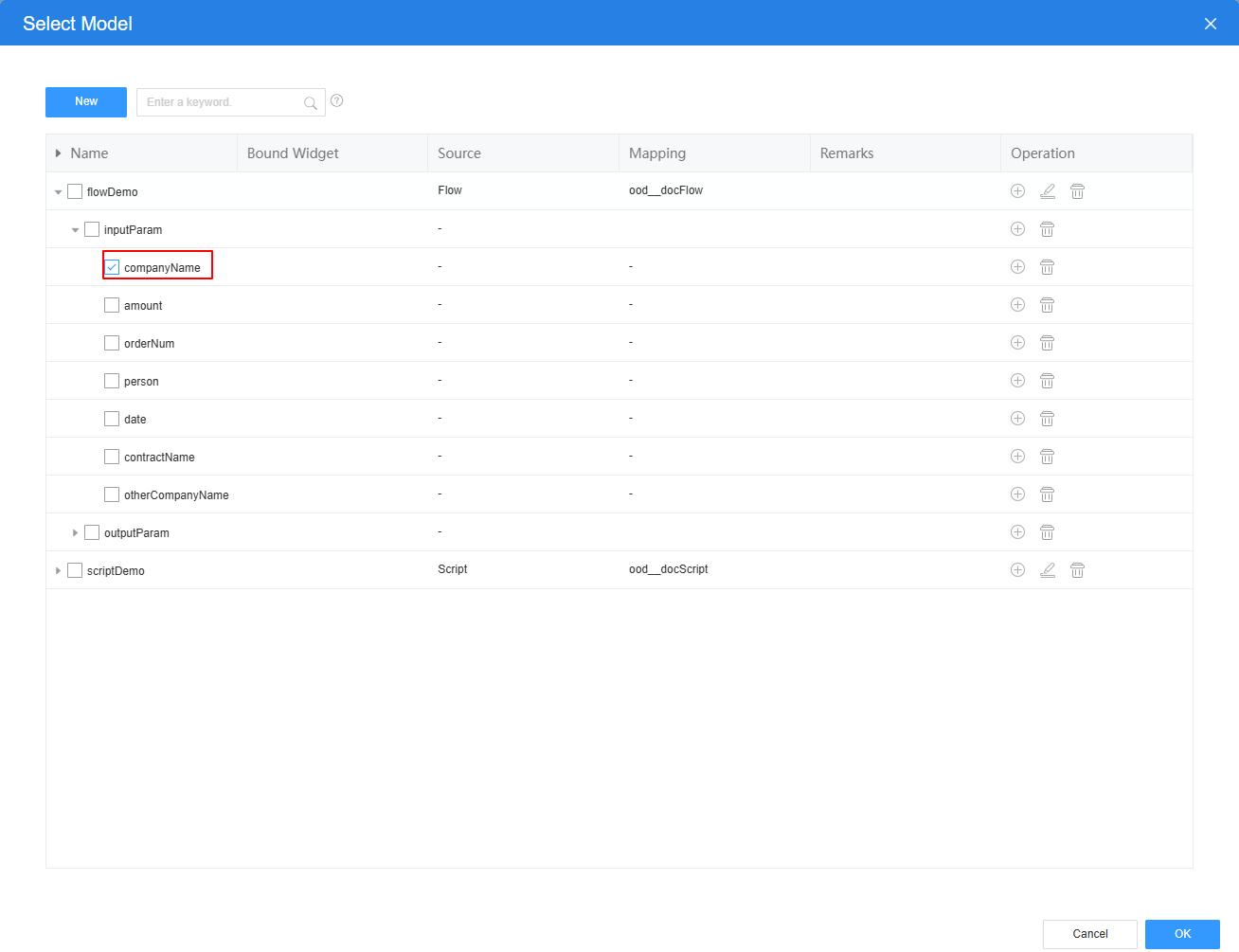Screen dimensions: 1239x952
Task: Uncheck the companyName checkbox
Action: [x=112, y=267]
